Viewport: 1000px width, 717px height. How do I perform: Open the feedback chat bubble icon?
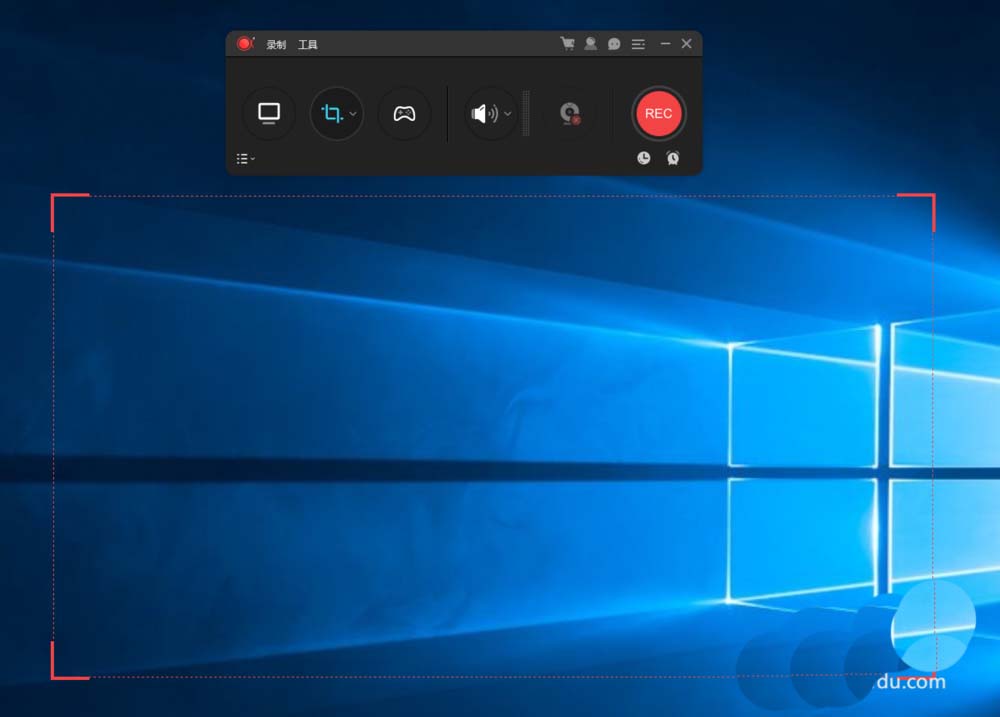coord(614,43)
